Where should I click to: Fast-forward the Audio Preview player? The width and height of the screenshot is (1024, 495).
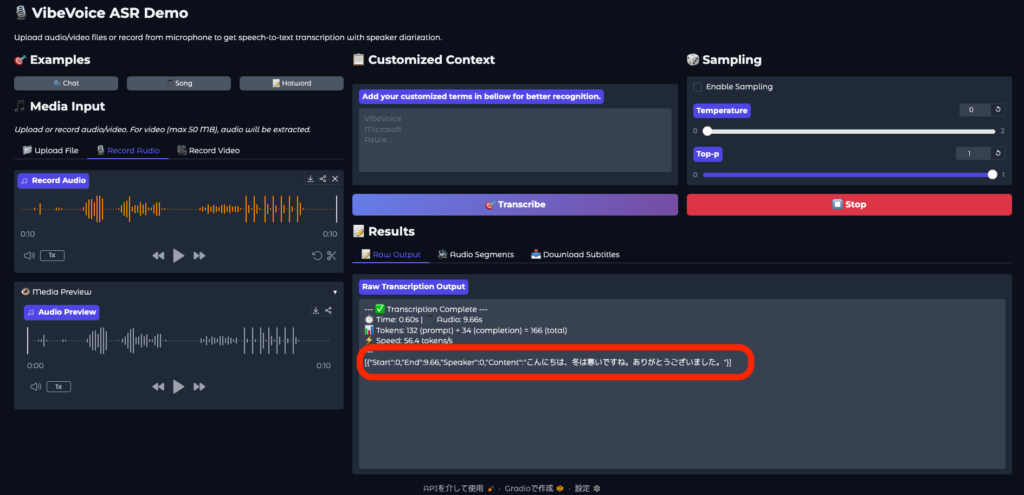pos(199,387)
